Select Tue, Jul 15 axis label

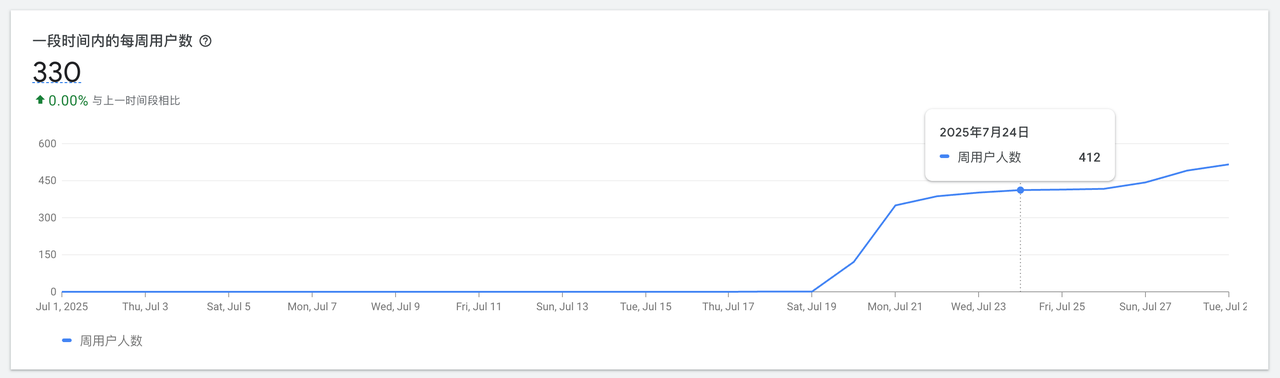645,306
